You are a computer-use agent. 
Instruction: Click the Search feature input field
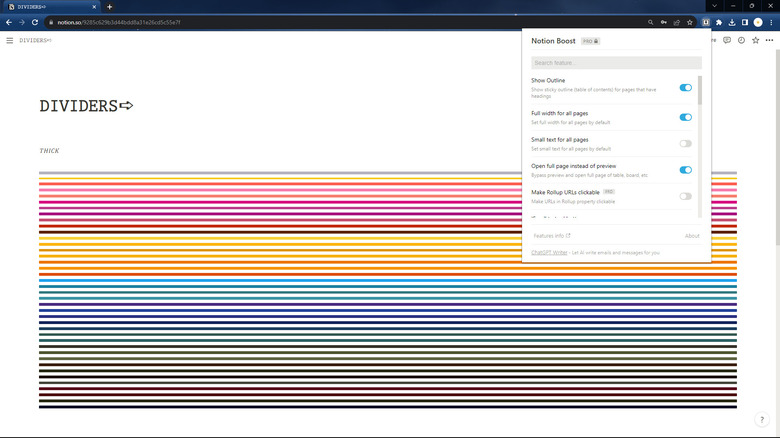[x=616, y=63]
